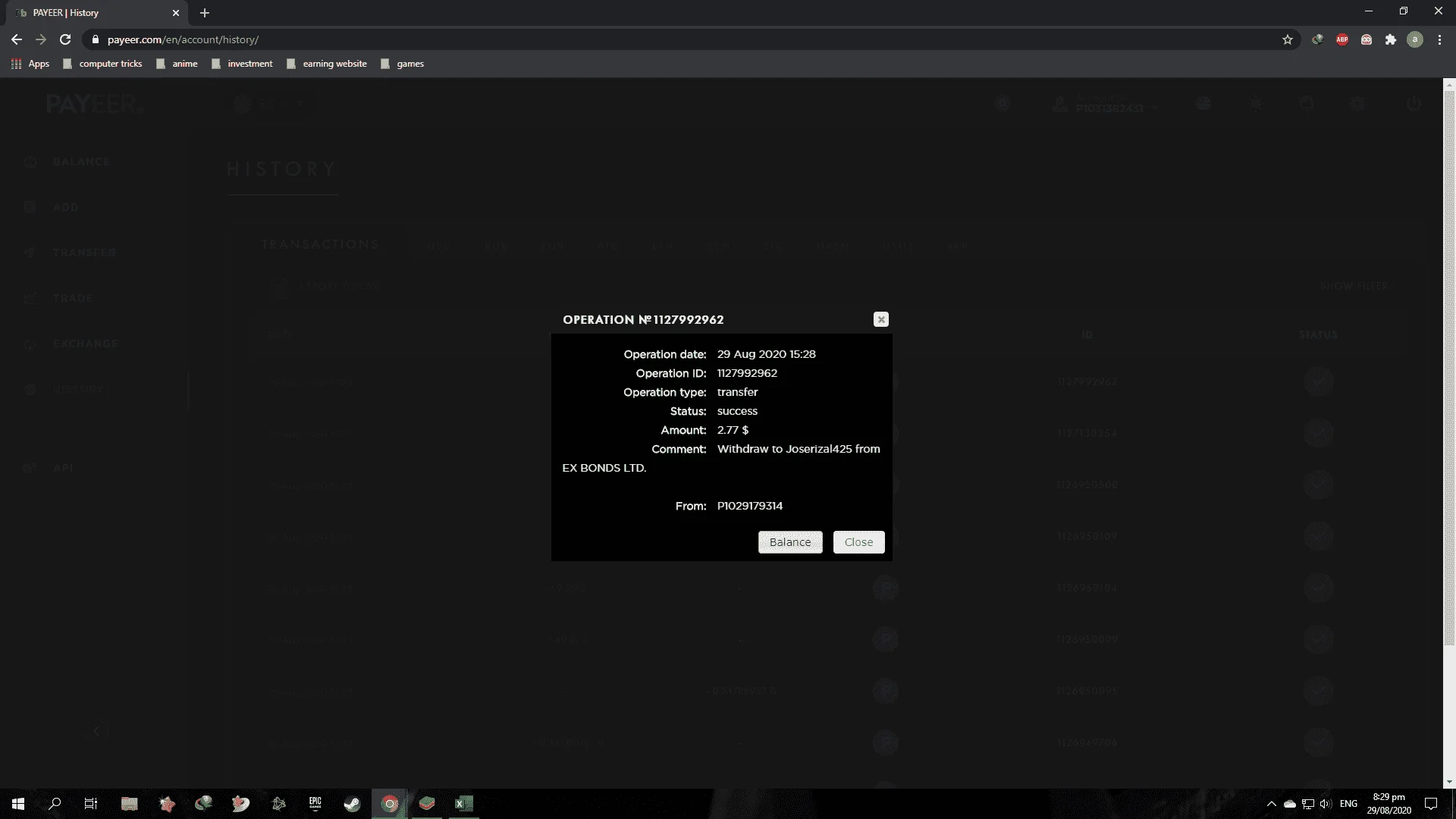Click the amount value 2.77 $
This screenshot has height=819, width=1456.
[733, 430]
